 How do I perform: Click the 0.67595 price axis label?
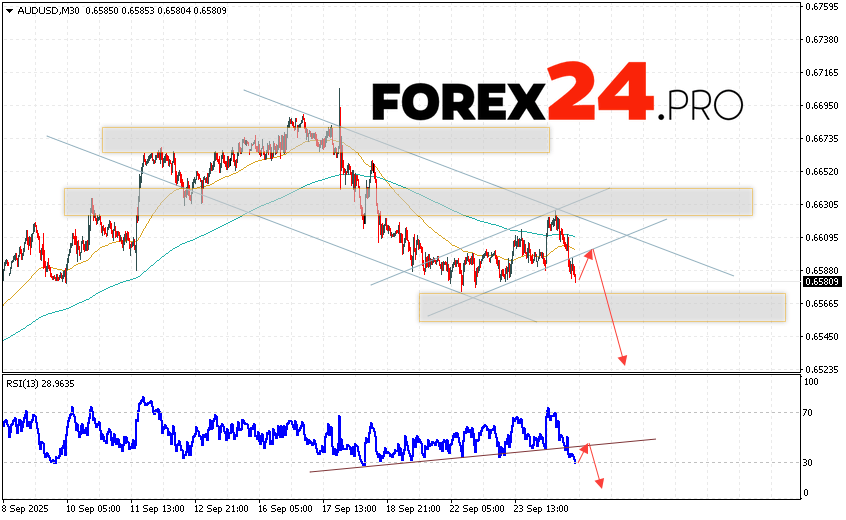tap(820, 7)
